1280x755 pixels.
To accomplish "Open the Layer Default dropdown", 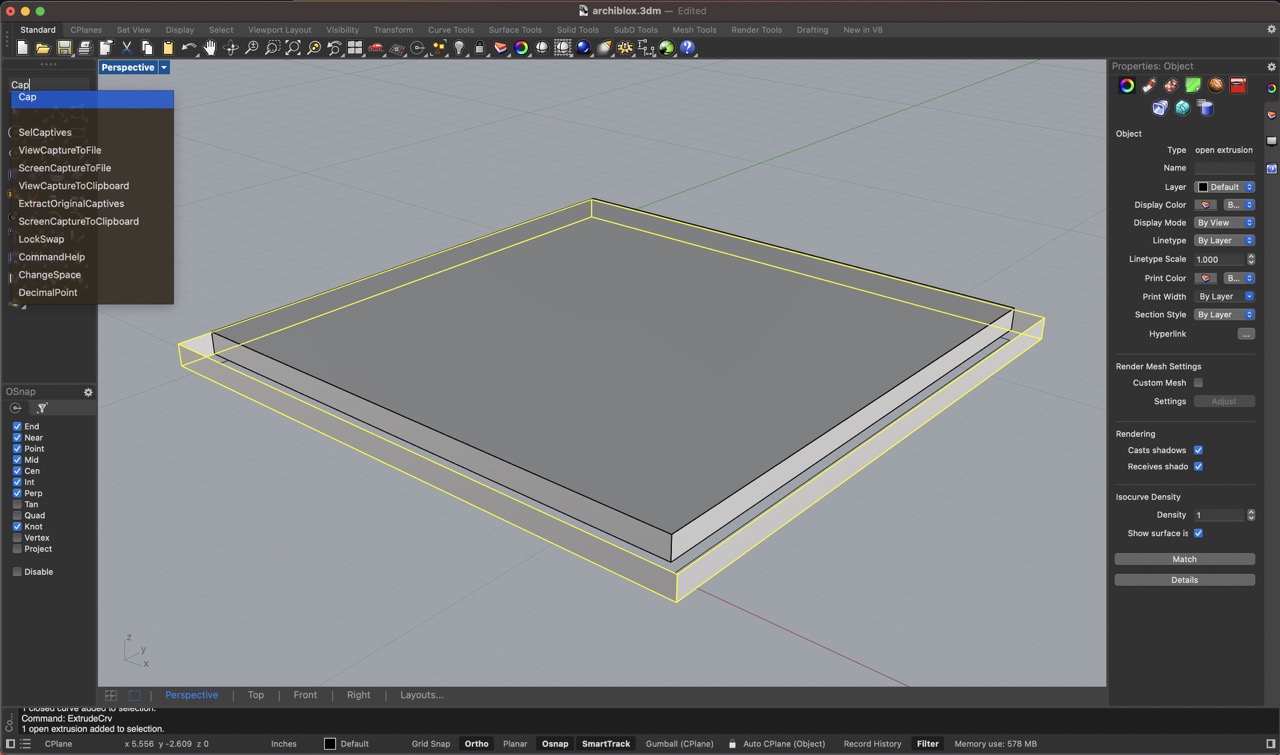I will 1225,187.
